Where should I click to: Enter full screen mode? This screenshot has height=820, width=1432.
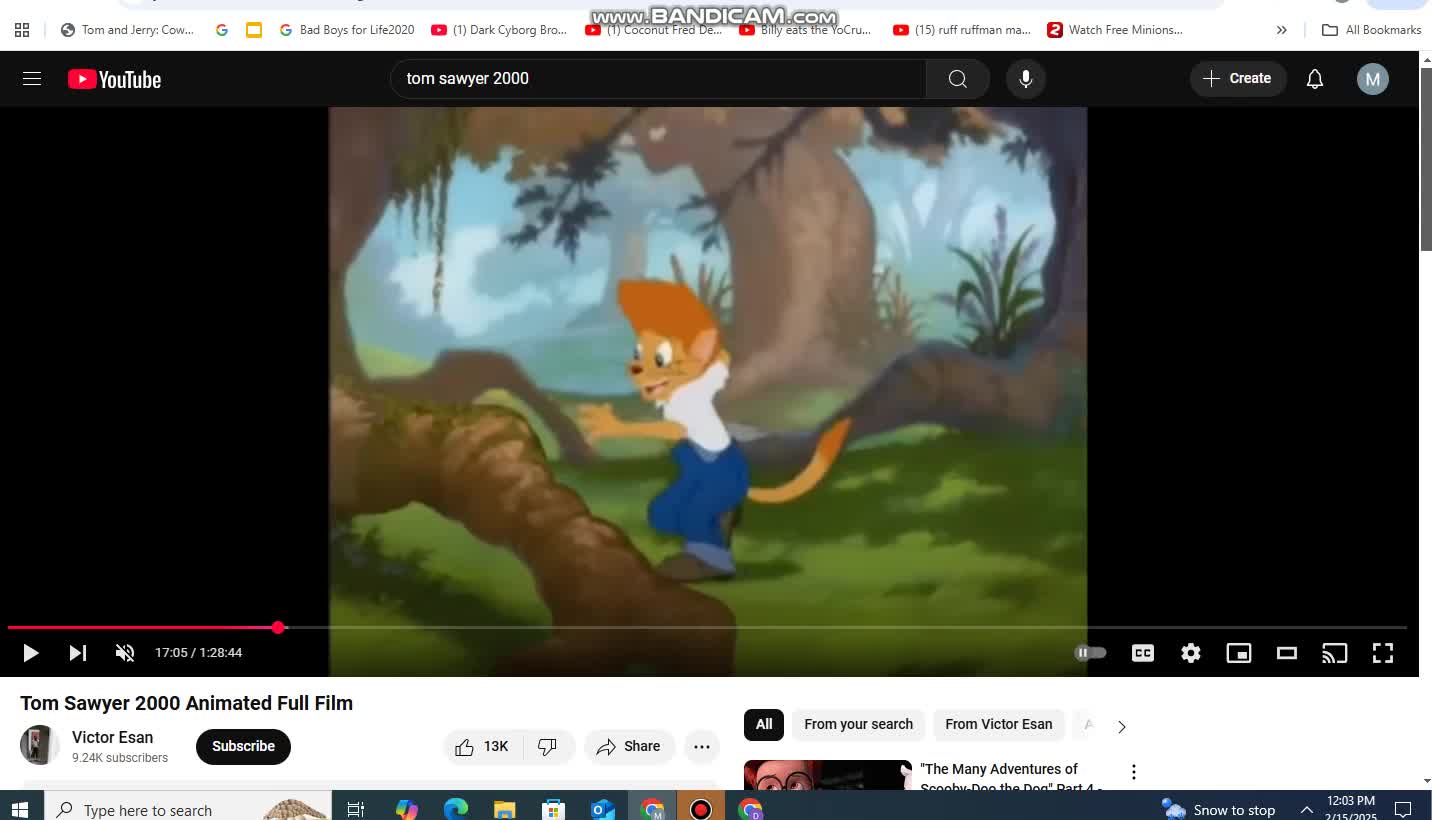1382,653
